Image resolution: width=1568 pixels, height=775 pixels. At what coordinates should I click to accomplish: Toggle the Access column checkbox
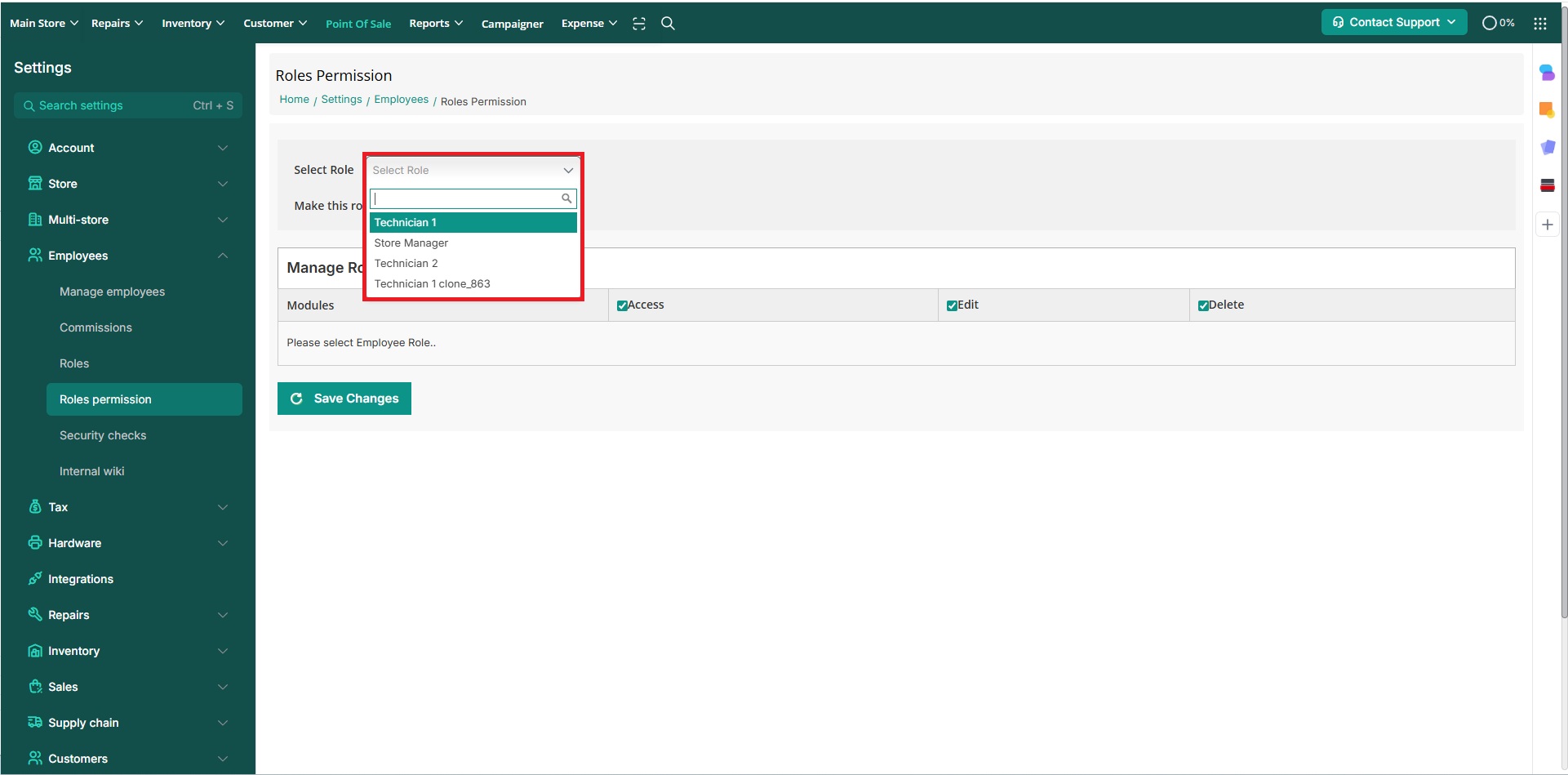coord(622,305)
